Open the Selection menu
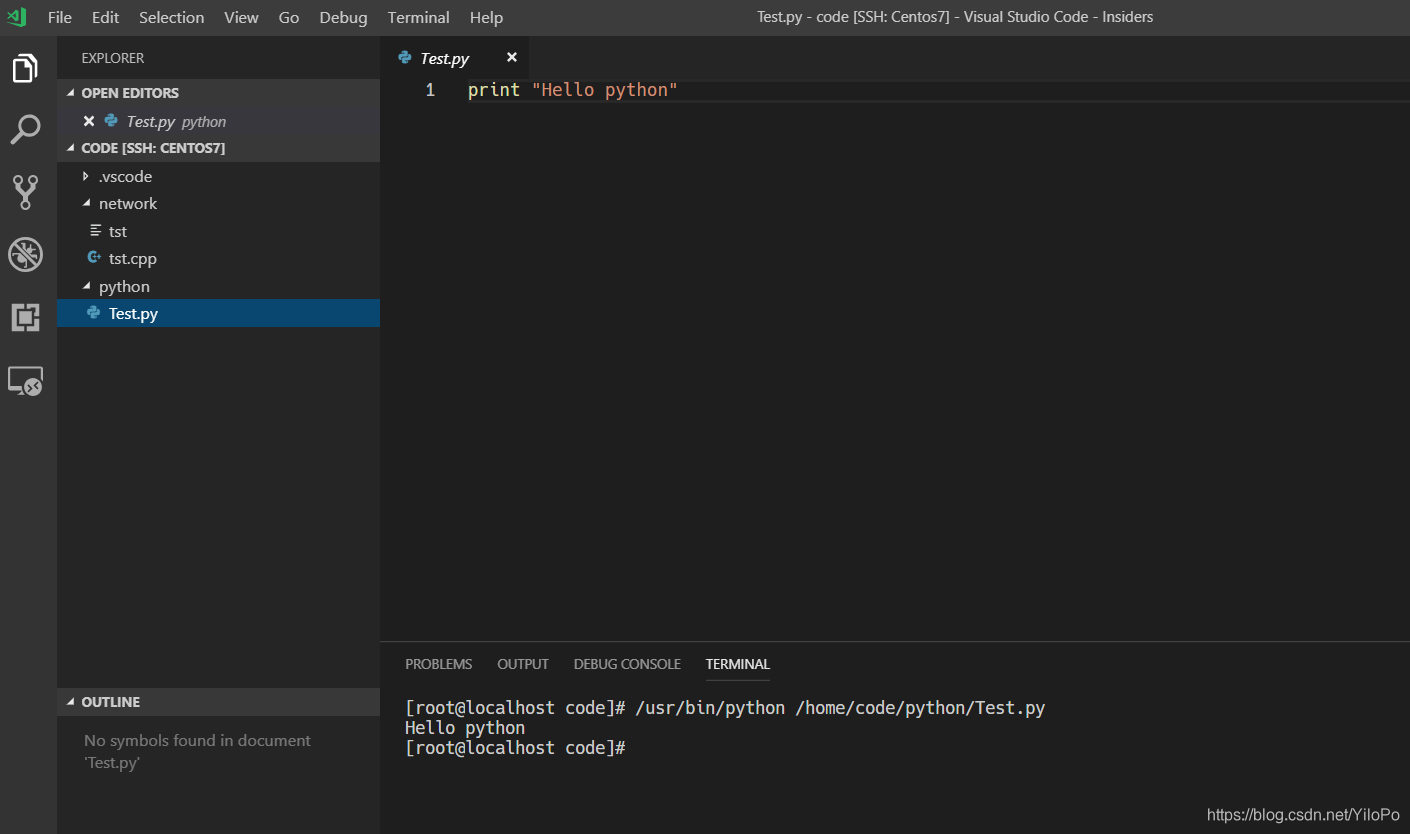The width and height of the screenshot is (1410, 834). [x=172, y=17]
